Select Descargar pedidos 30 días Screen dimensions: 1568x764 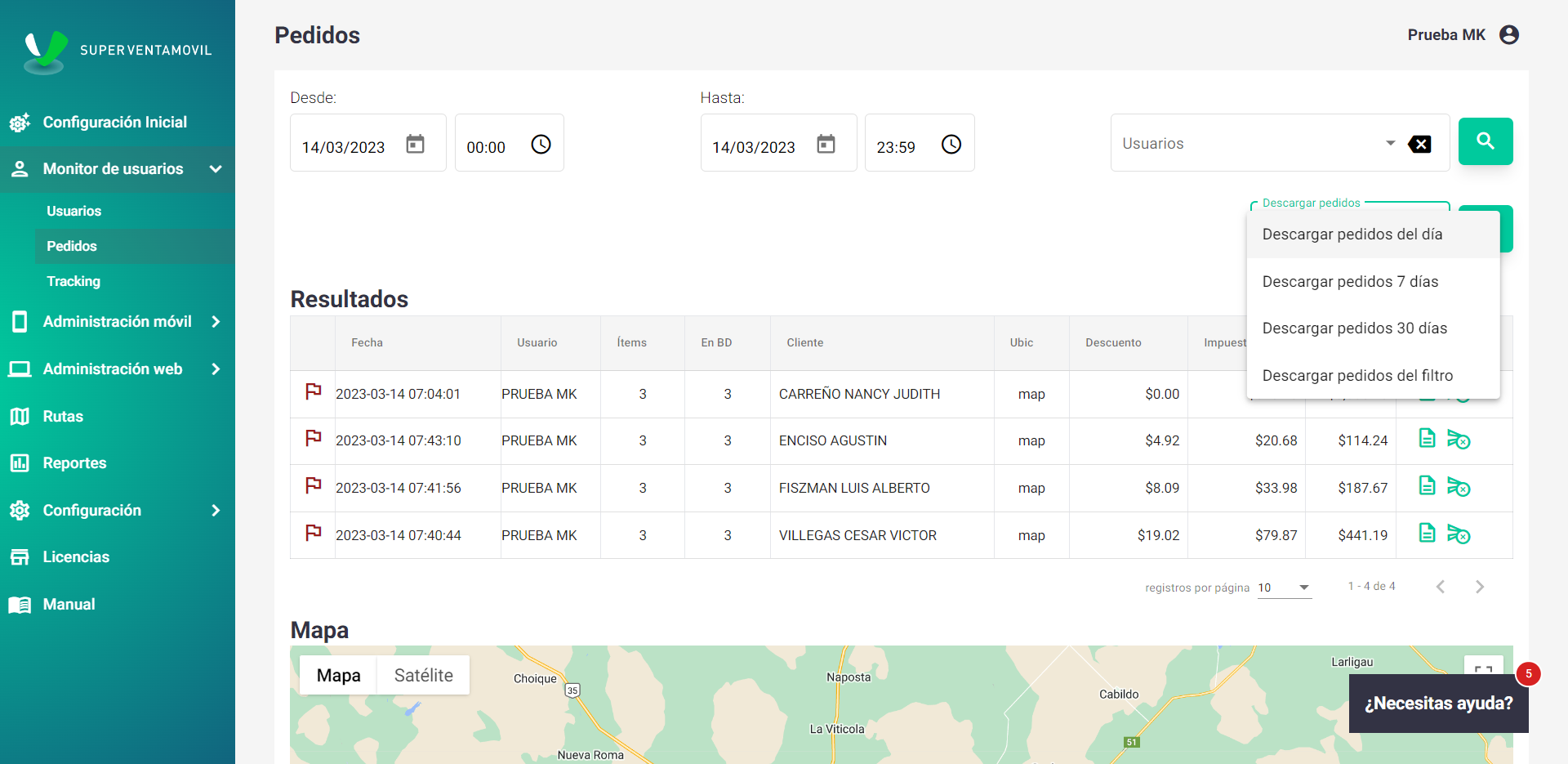[1374, 328]
